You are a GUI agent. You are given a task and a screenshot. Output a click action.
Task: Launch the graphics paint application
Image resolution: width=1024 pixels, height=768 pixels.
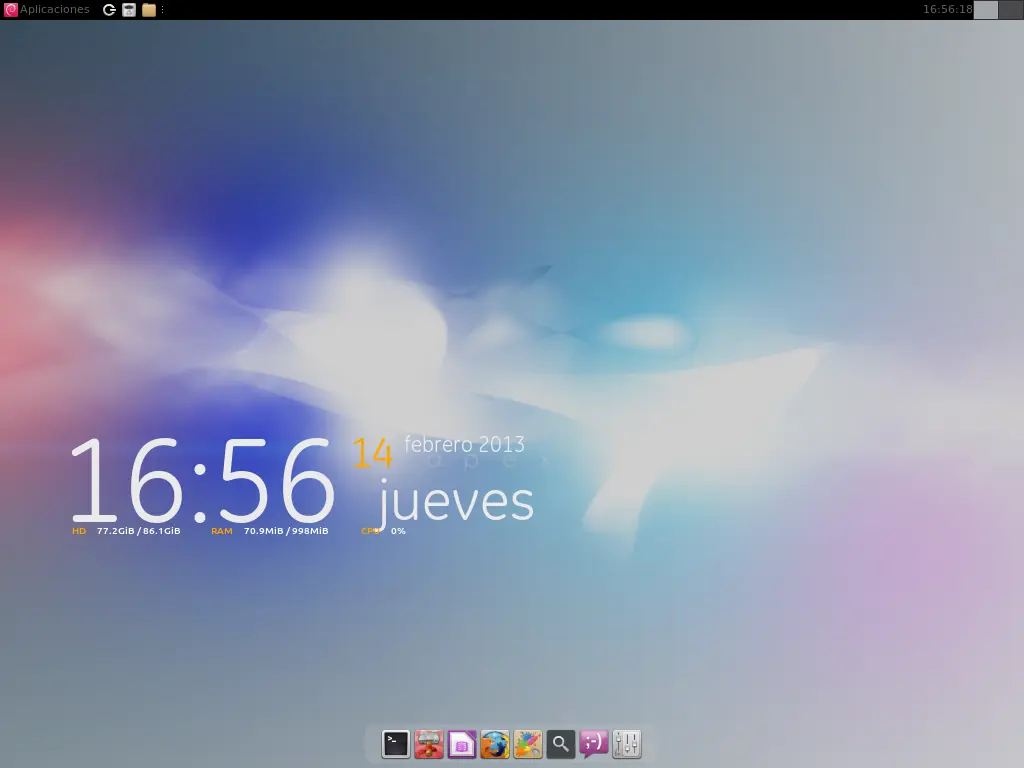pos(527,744)
